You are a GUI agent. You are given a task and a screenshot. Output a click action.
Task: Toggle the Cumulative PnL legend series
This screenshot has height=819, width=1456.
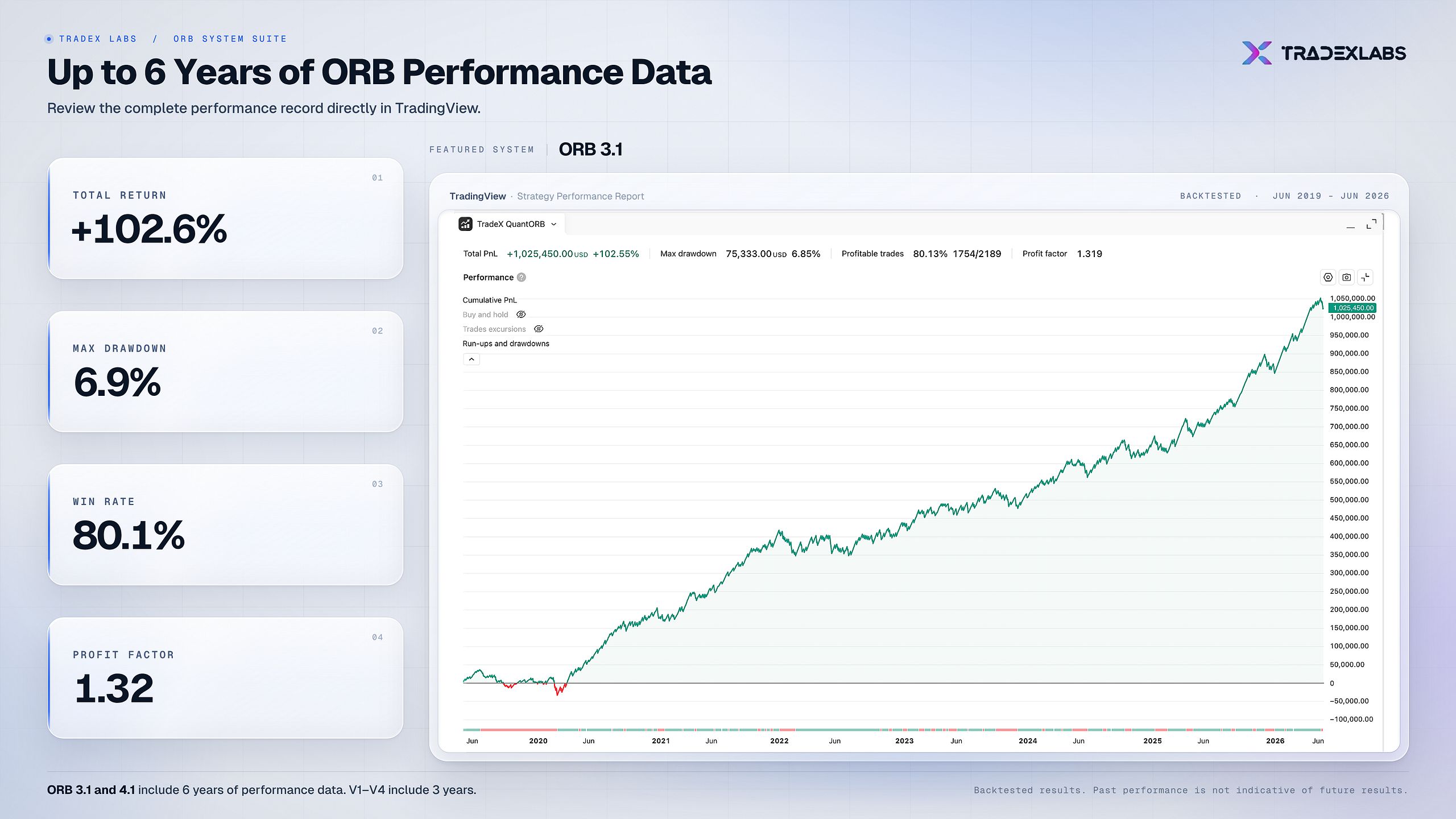coord(490,300)
